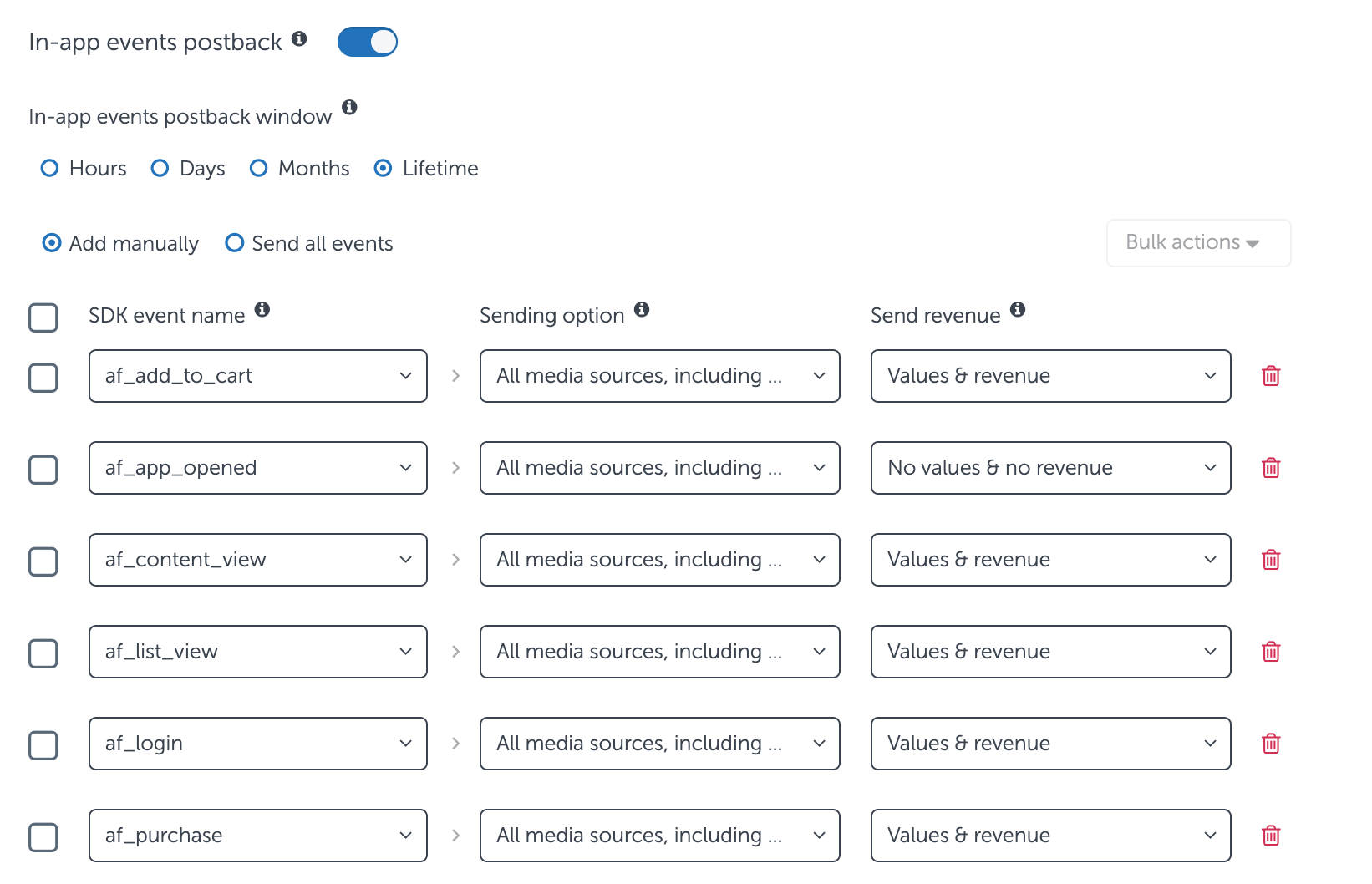Delete the af_purchase event row
The image size is (1372, 884).
click(x=1271, y=836)
